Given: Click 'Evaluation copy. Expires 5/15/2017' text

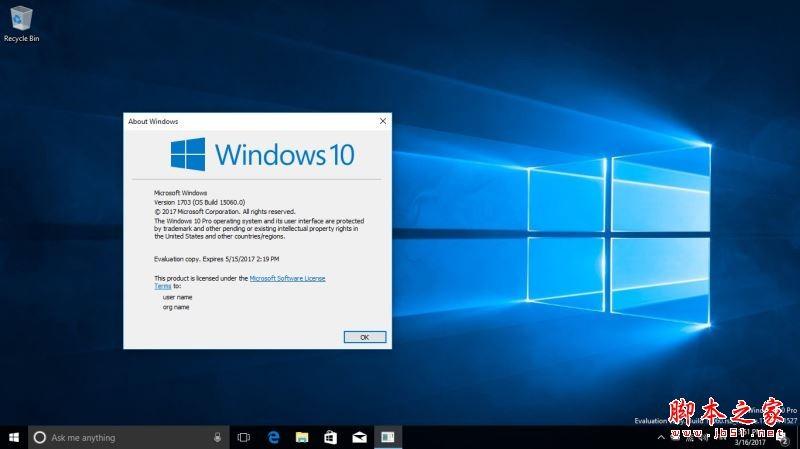Looking at the screenshot, I should [216, 259].
